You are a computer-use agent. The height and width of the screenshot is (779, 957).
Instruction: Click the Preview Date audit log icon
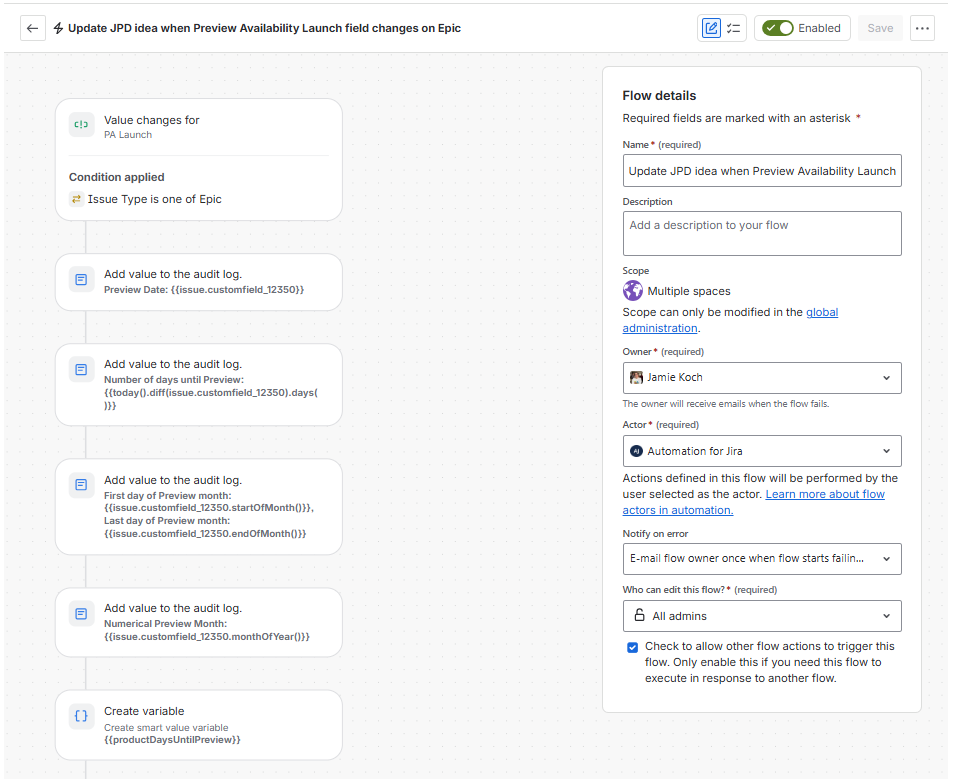click(81, 280)
